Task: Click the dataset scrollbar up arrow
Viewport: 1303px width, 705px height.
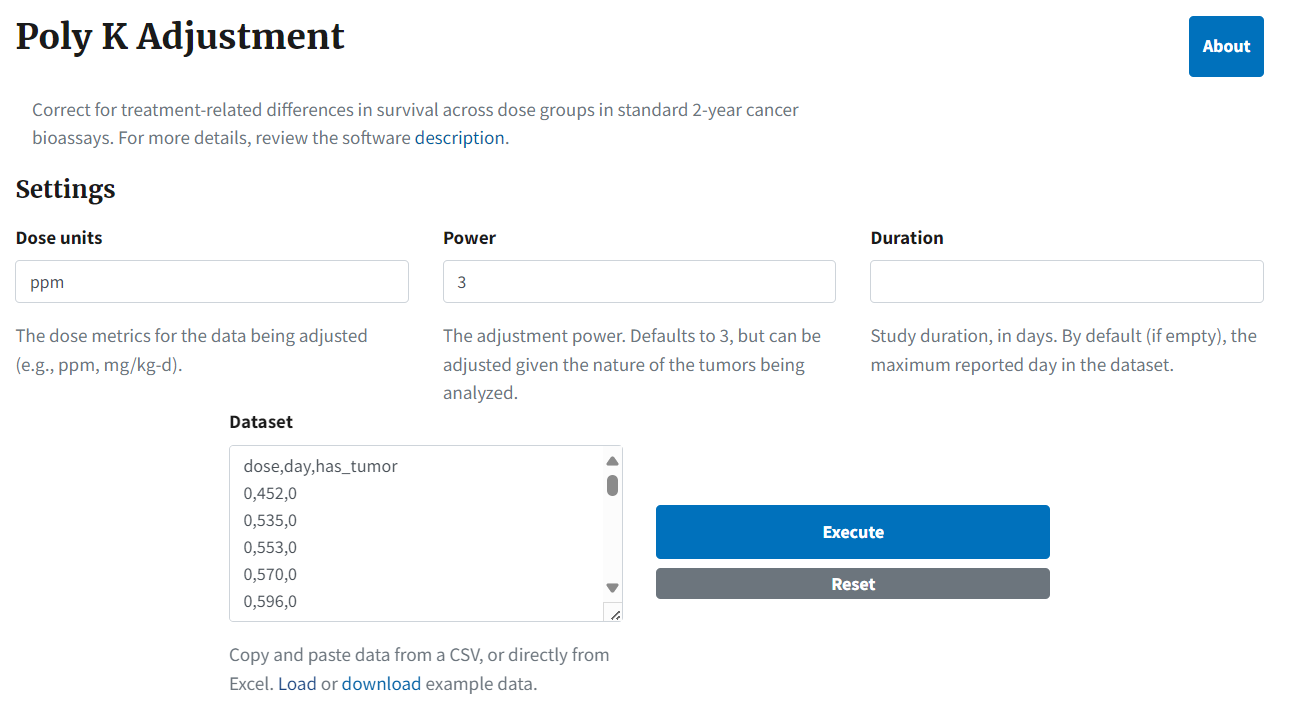Action: click(x=612, y=461)
